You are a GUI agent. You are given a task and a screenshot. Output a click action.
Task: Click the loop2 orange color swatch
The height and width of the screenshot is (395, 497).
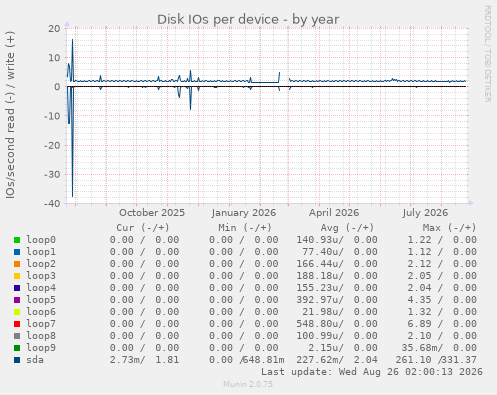17,264
